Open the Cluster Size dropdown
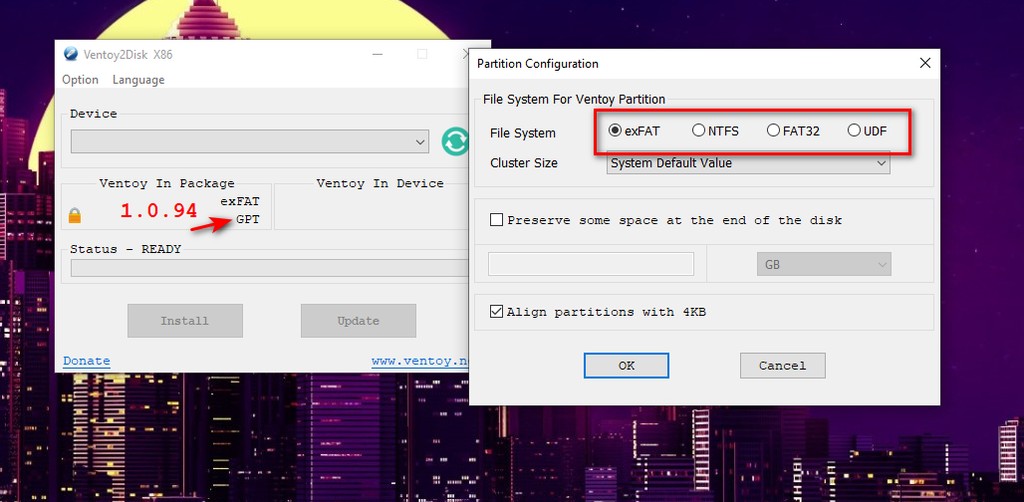 point(748,163)
